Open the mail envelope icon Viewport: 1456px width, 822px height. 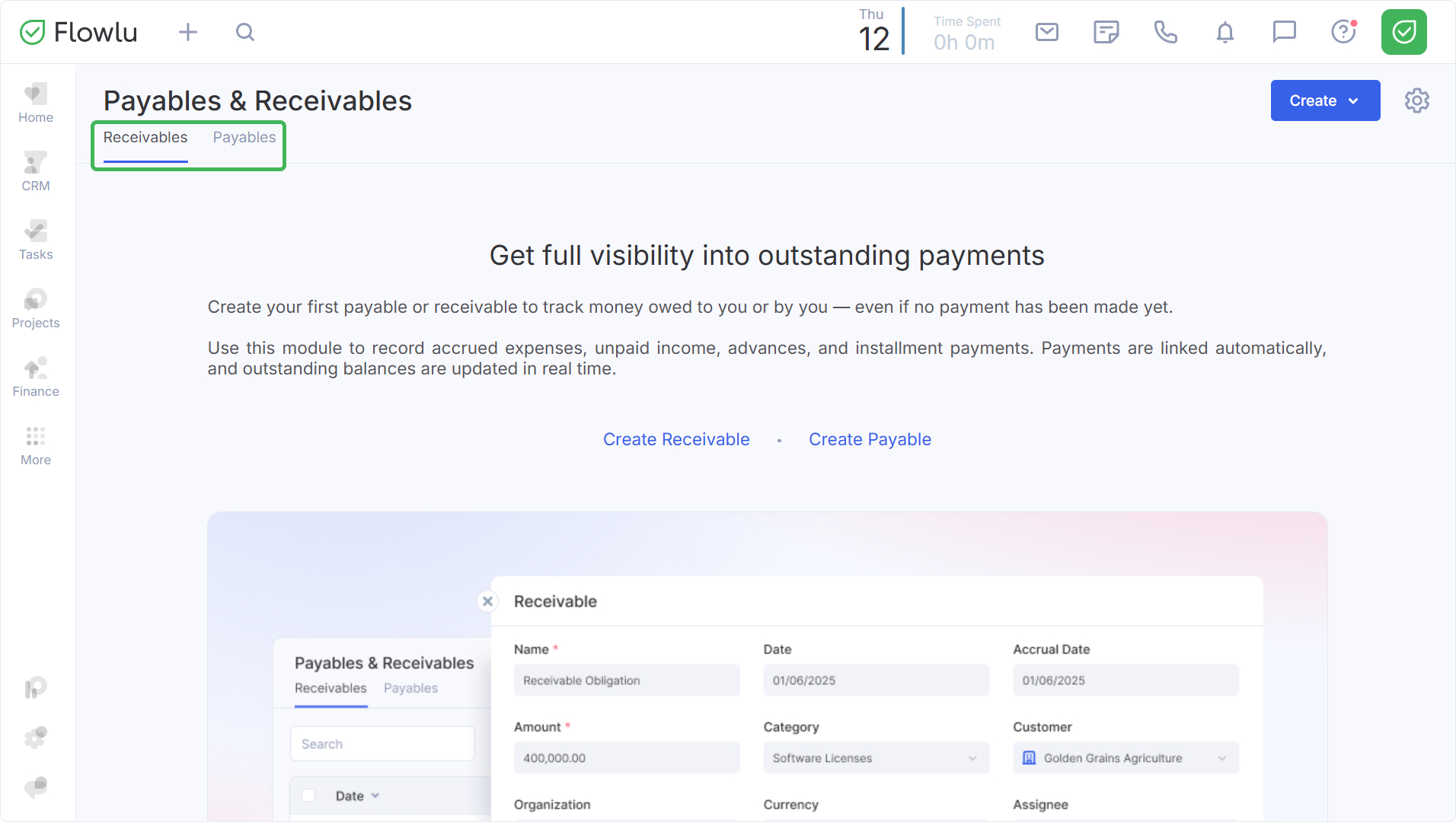tap(1047, 32)
